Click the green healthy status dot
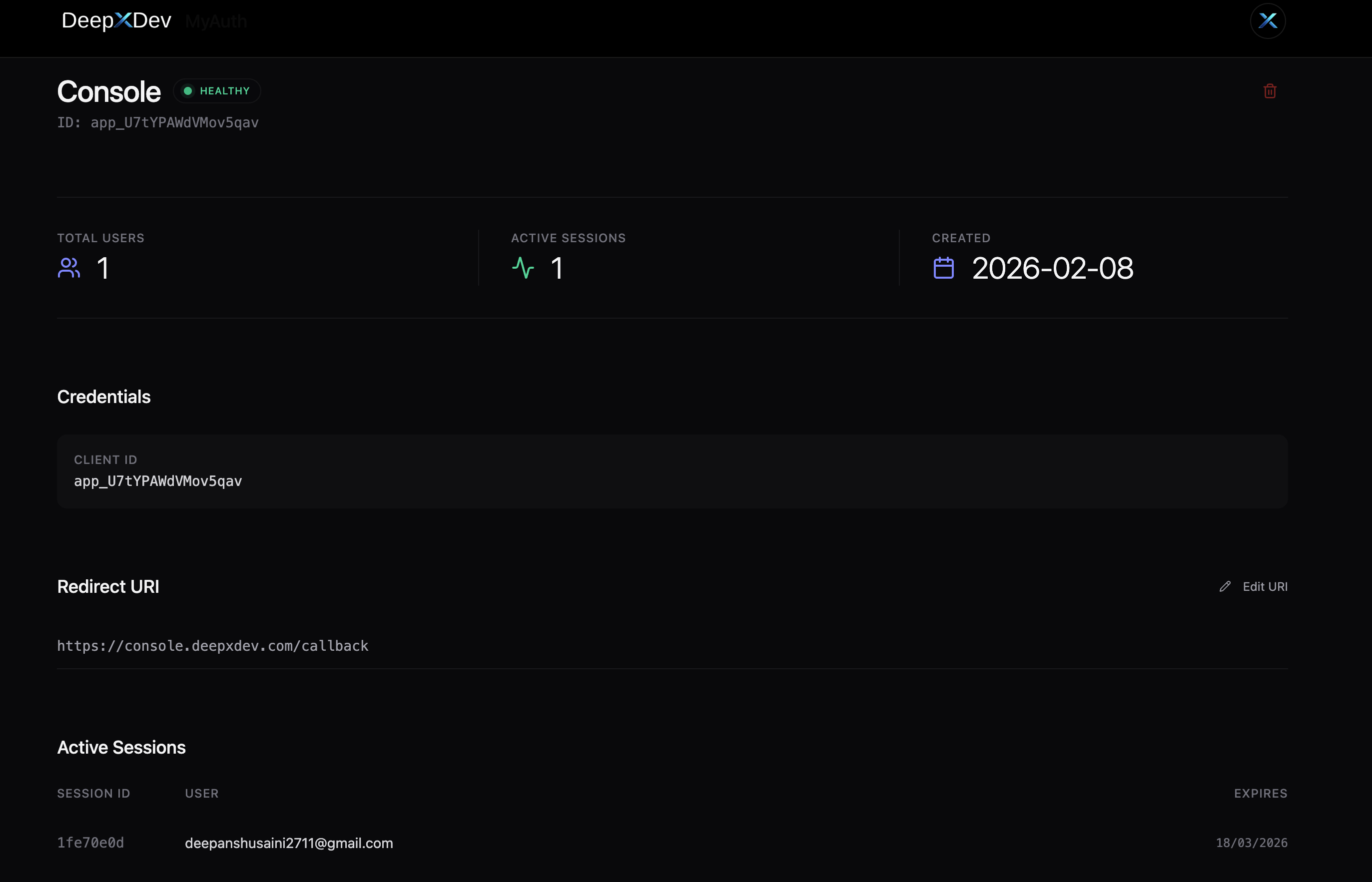The image size is (1372, 882). tap(188, 91)
